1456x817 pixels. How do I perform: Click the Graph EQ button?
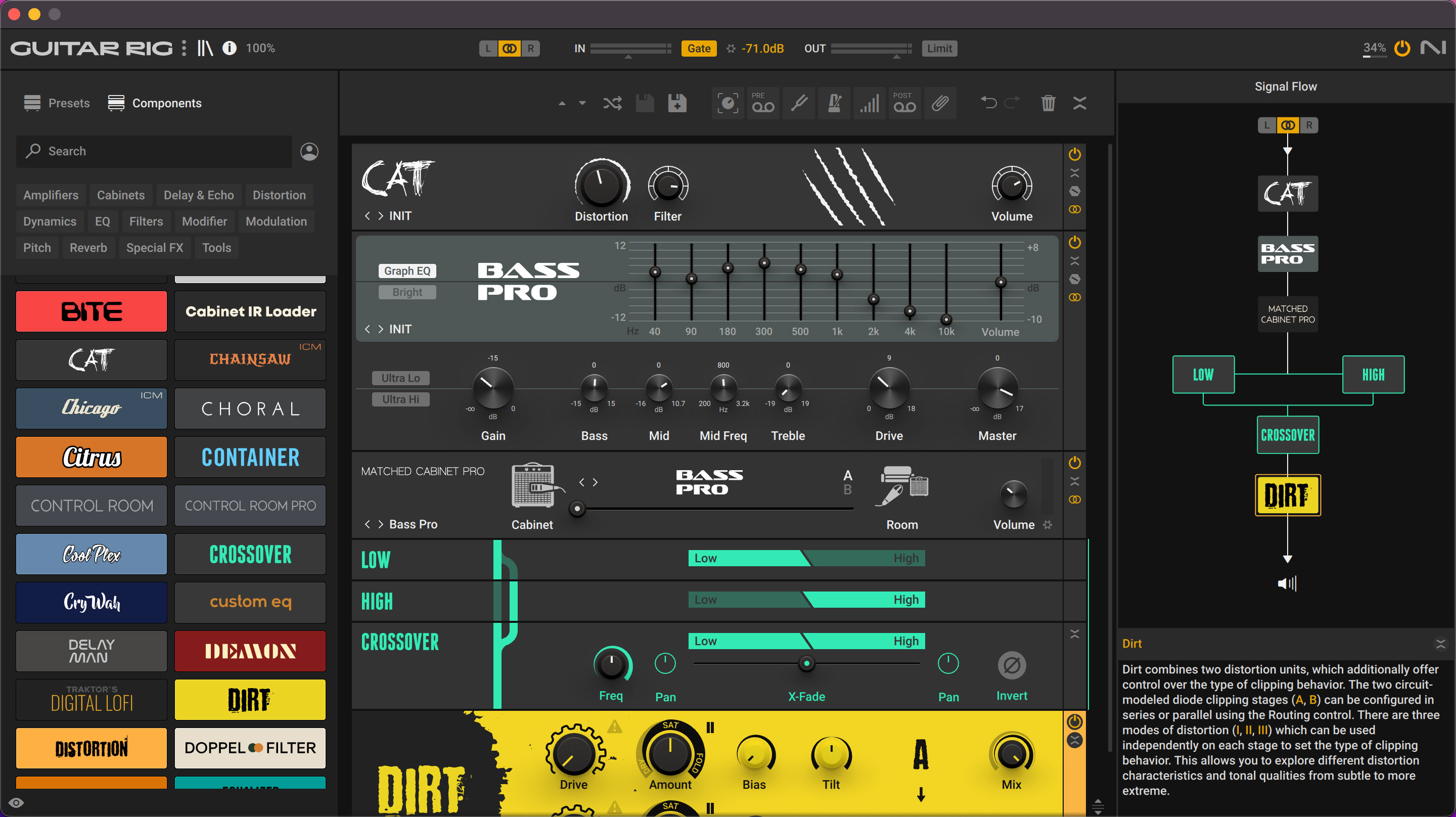[x=407, y=271]
